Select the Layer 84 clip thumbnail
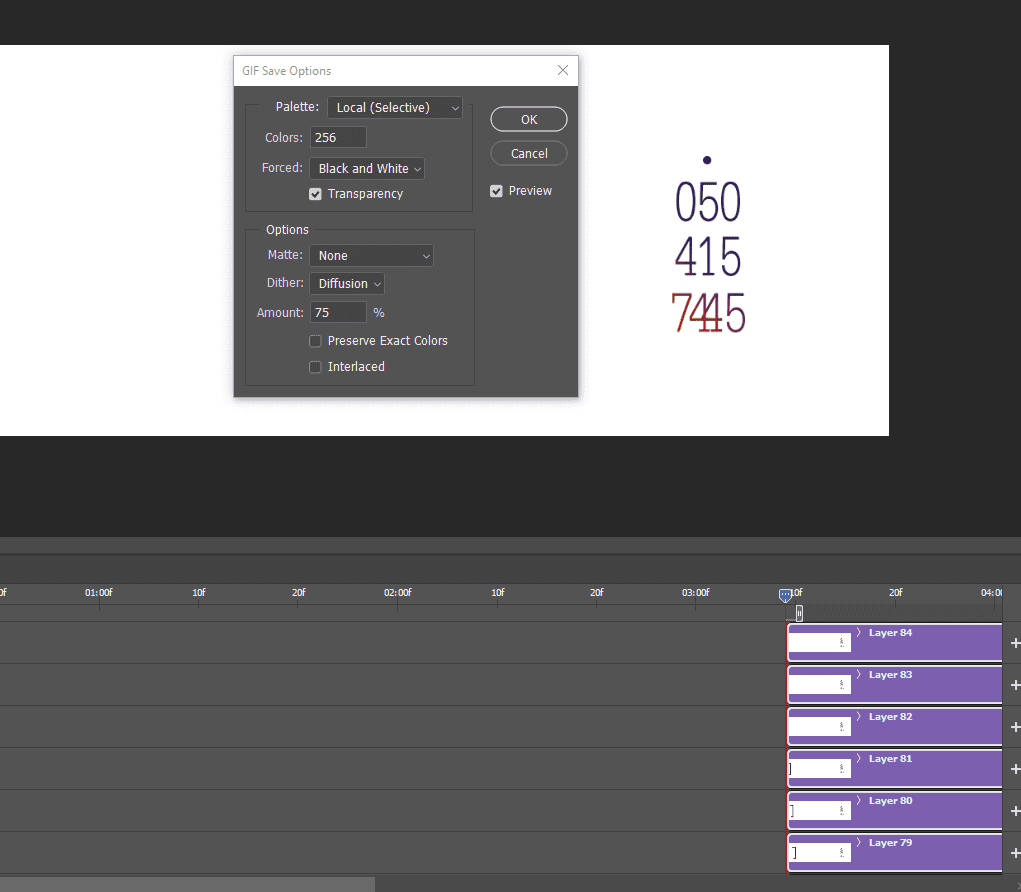Screen dimensions: 1021x892 tap(820, 643)
